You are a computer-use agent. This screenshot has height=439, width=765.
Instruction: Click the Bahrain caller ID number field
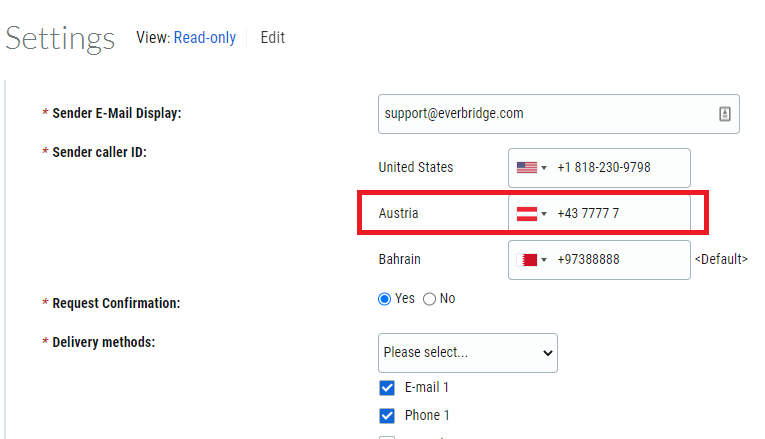tap(620, 260)
